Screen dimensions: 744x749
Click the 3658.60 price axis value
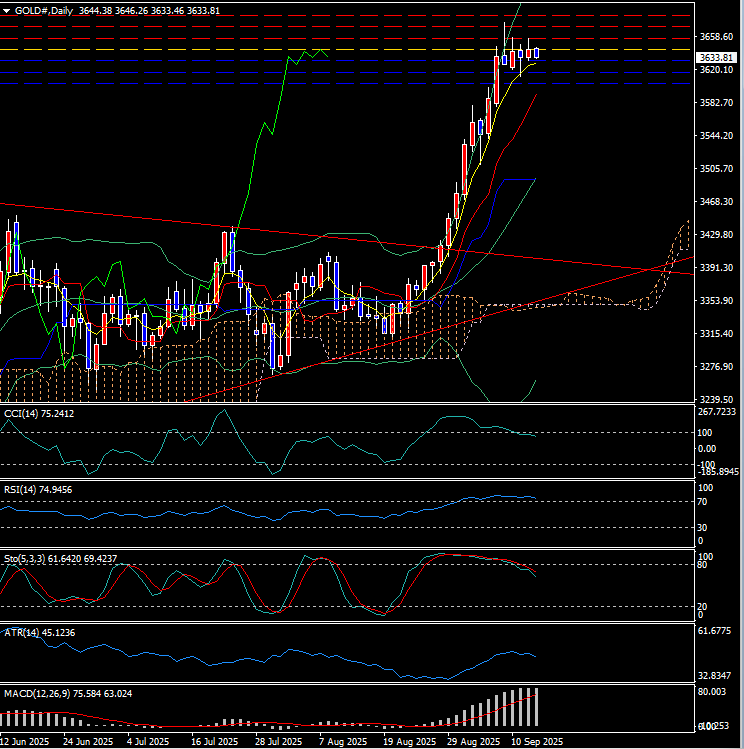(716, 37)
